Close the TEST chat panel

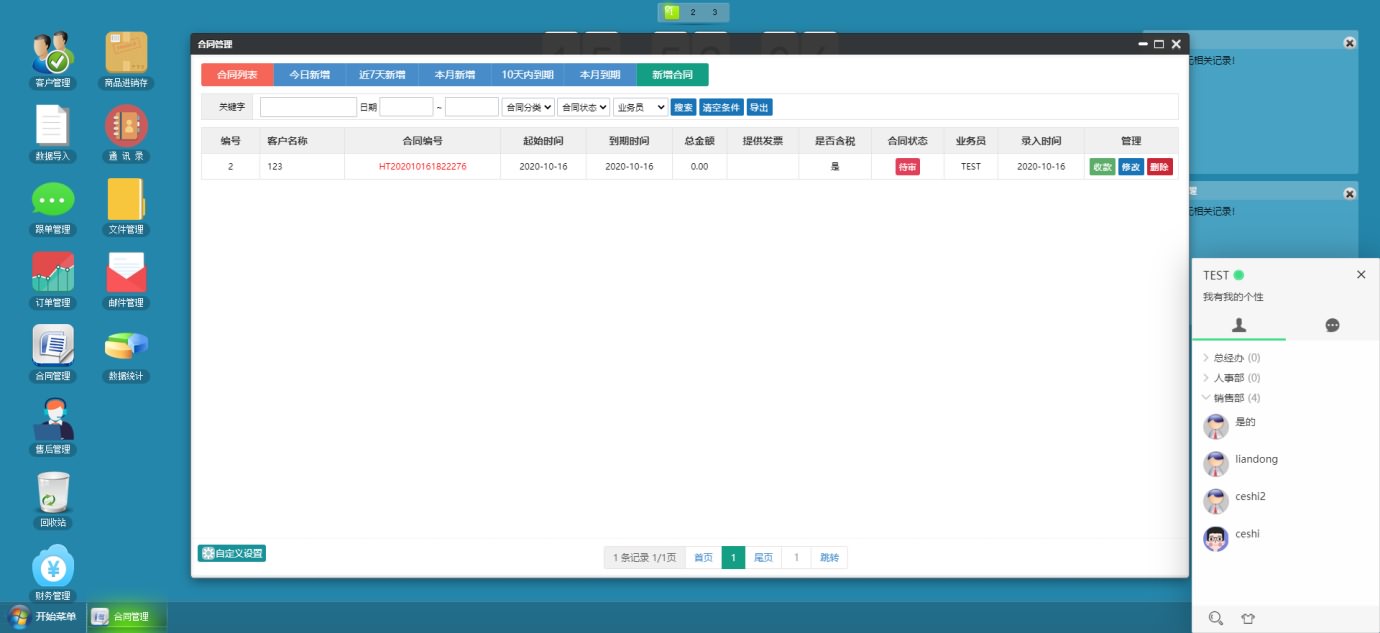point(1361,275)
